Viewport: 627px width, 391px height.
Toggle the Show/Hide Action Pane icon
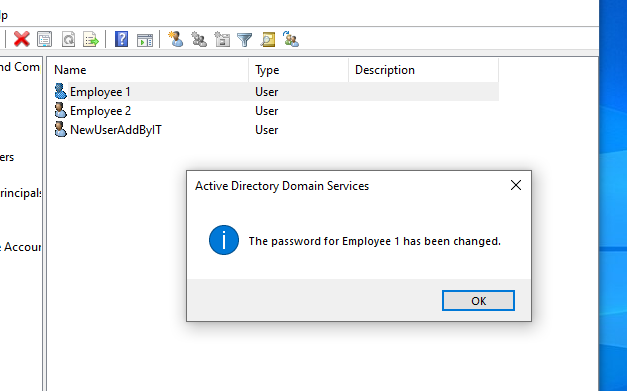[x=145, y=40]
